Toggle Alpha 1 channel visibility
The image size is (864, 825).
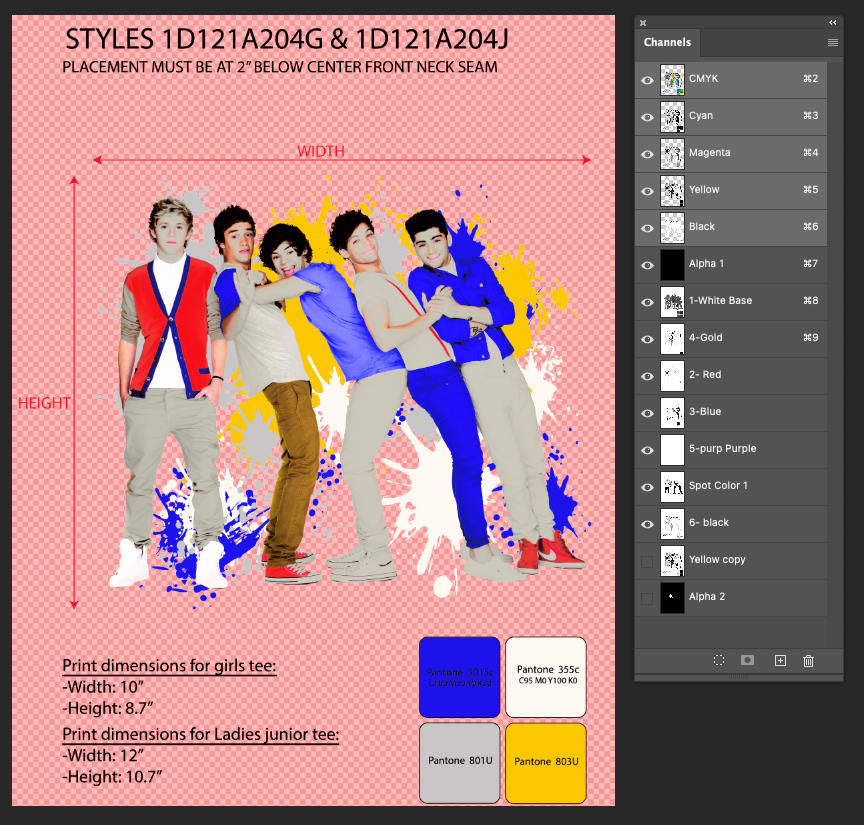647,265
